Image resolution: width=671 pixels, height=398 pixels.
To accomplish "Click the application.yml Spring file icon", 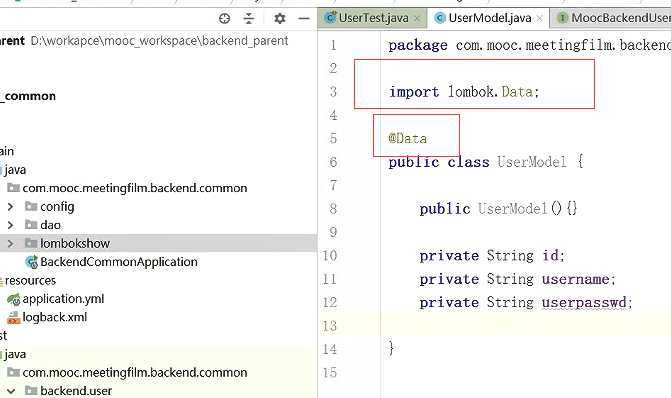I will (14, 299).
